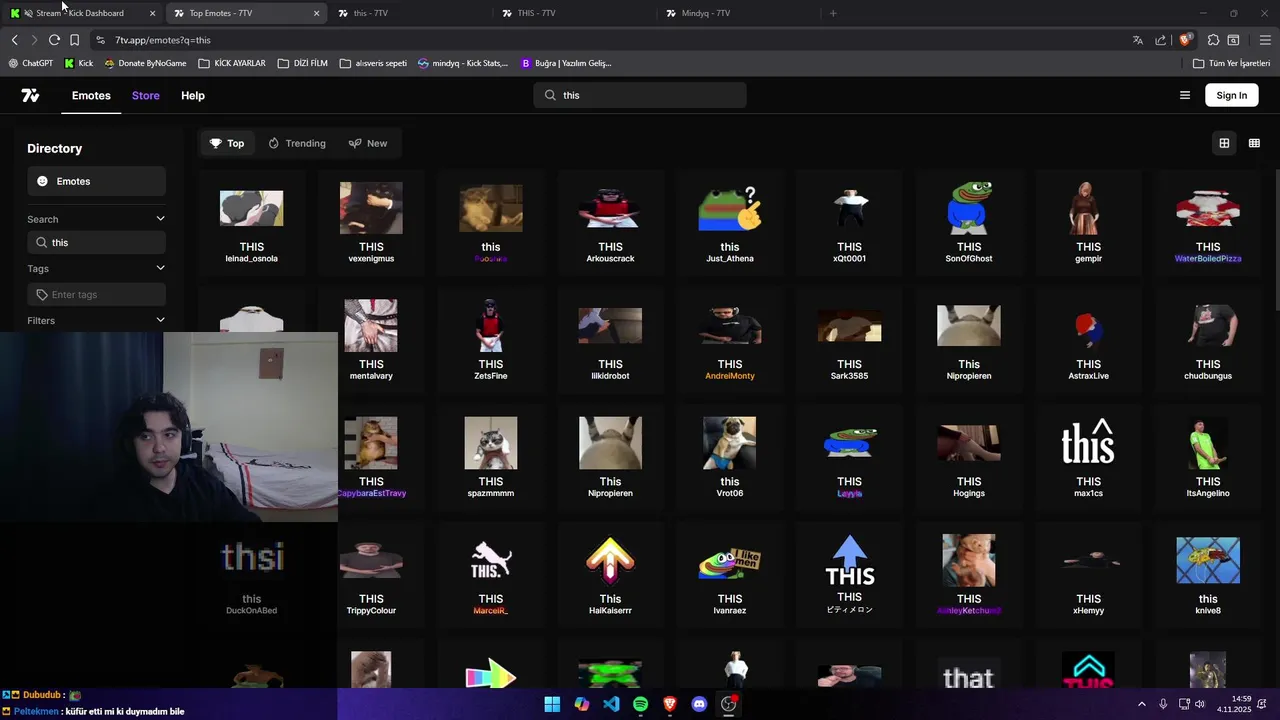Image resolution: width=1280 pixels, height=720 pixels.
Task: Click the Enter tags input field
Action: coord(96,294)
